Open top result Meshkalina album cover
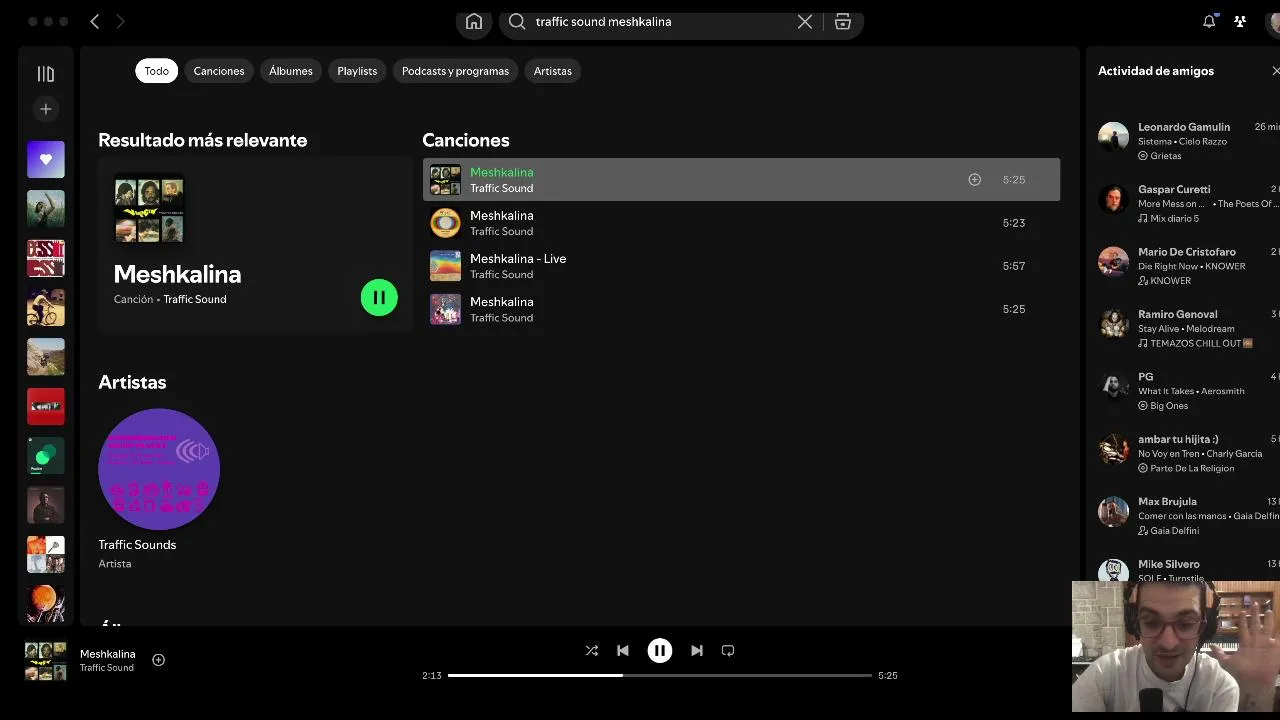Image resolution: width=1280 pixels, height=720 pixels. (x=149, y=209)
